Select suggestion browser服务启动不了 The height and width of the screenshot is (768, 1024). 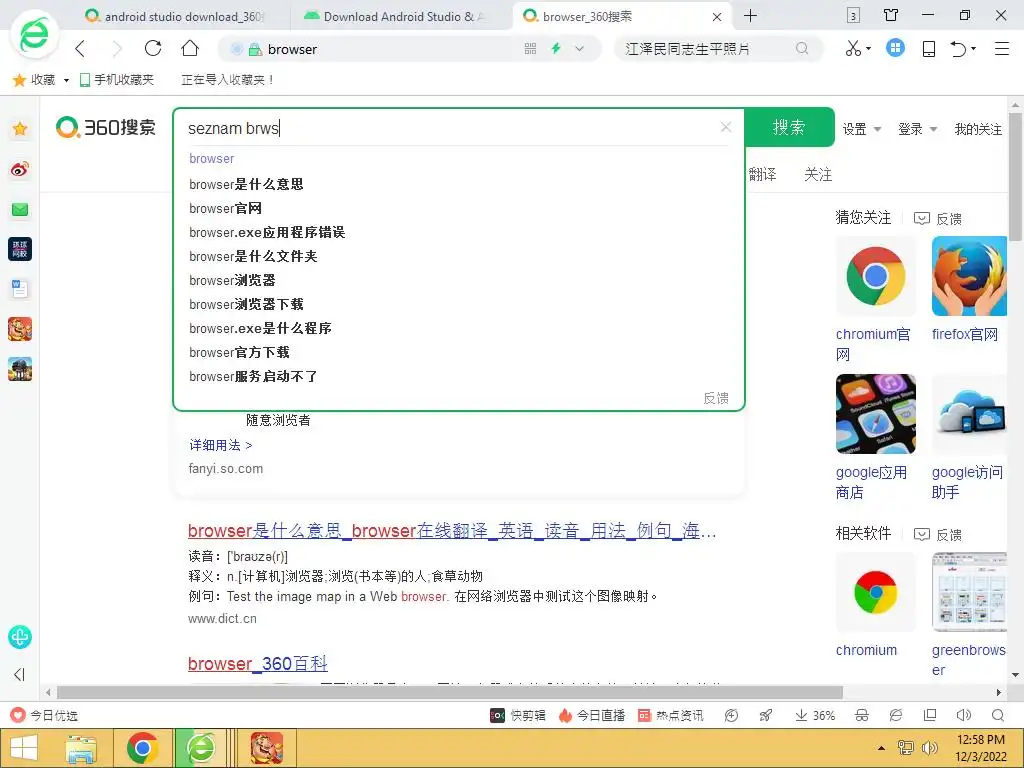point(253,377)
